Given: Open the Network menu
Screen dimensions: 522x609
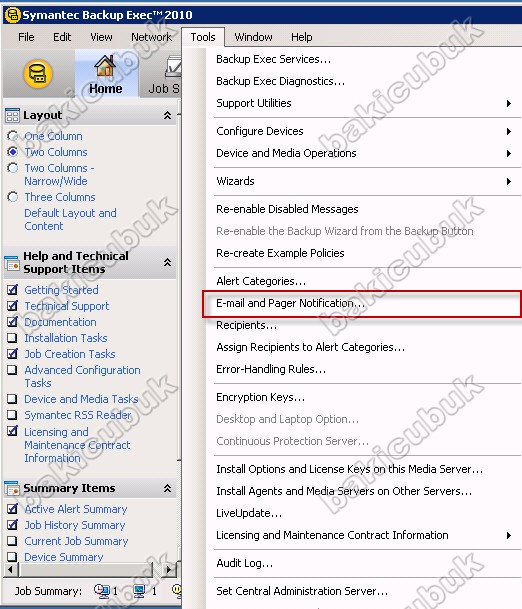Looking at the screenshot, I should pos(151,37).
